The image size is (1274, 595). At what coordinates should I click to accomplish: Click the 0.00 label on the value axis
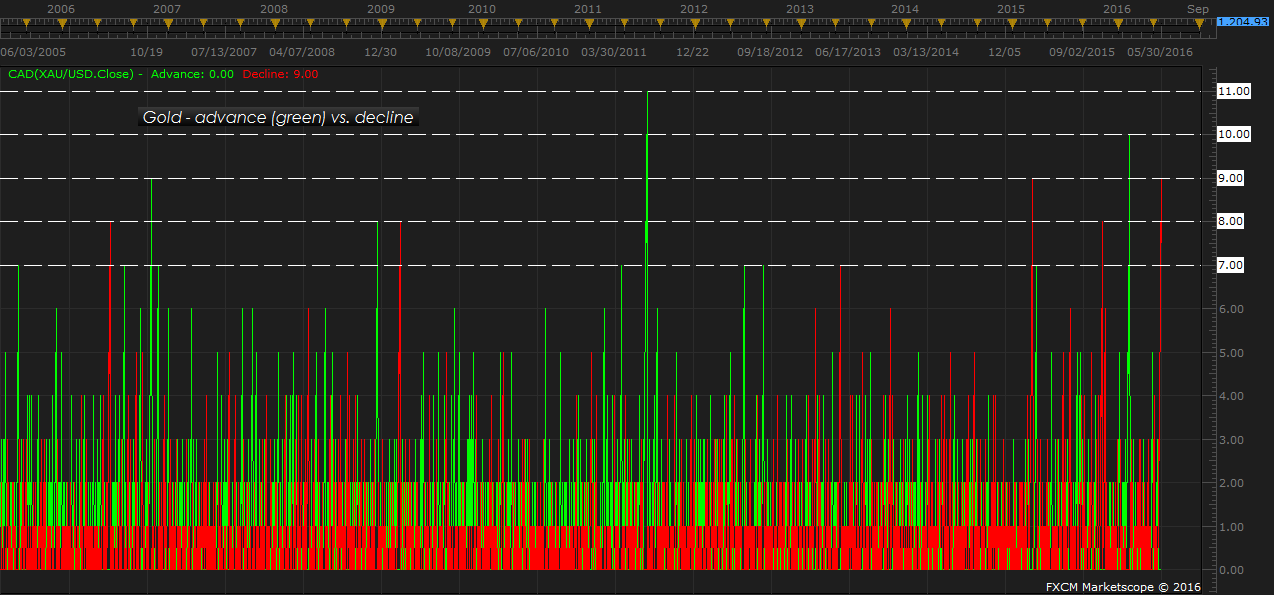1233,570
